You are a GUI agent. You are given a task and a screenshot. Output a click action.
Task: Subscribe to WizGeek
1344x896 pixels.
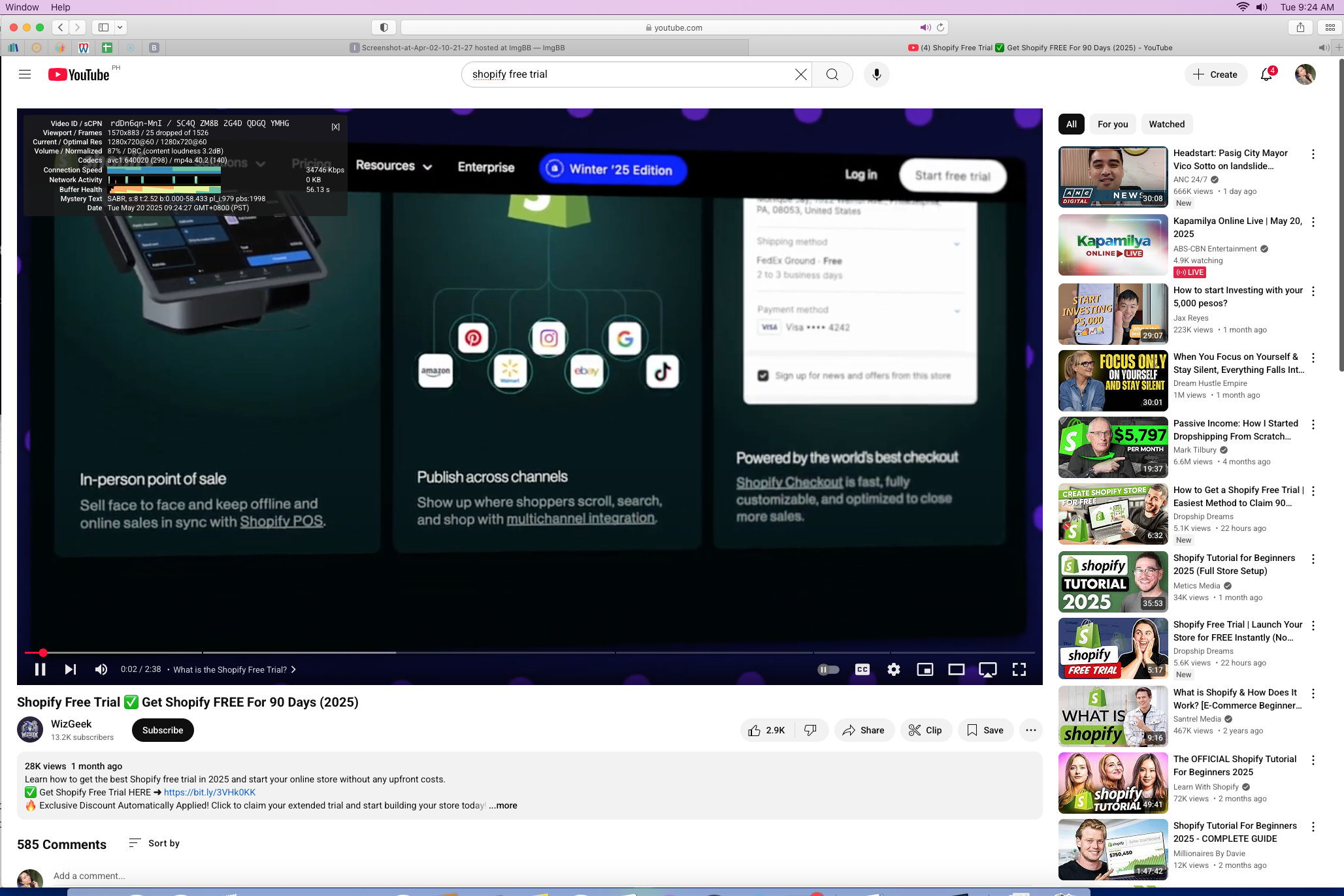coord(163,730)
